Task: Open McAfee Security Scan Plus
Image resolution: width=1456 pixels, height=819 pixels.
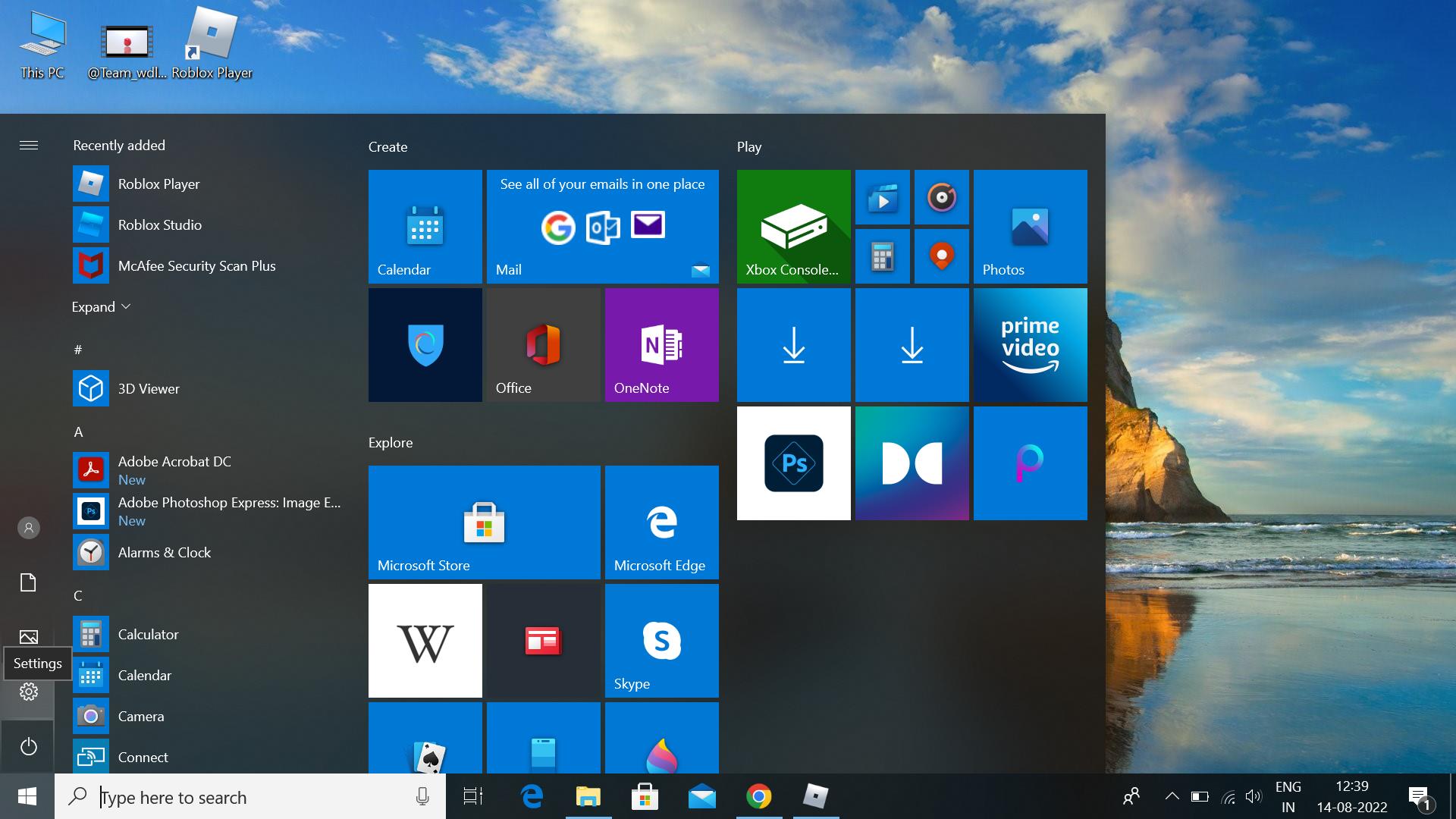Action: 206,266
